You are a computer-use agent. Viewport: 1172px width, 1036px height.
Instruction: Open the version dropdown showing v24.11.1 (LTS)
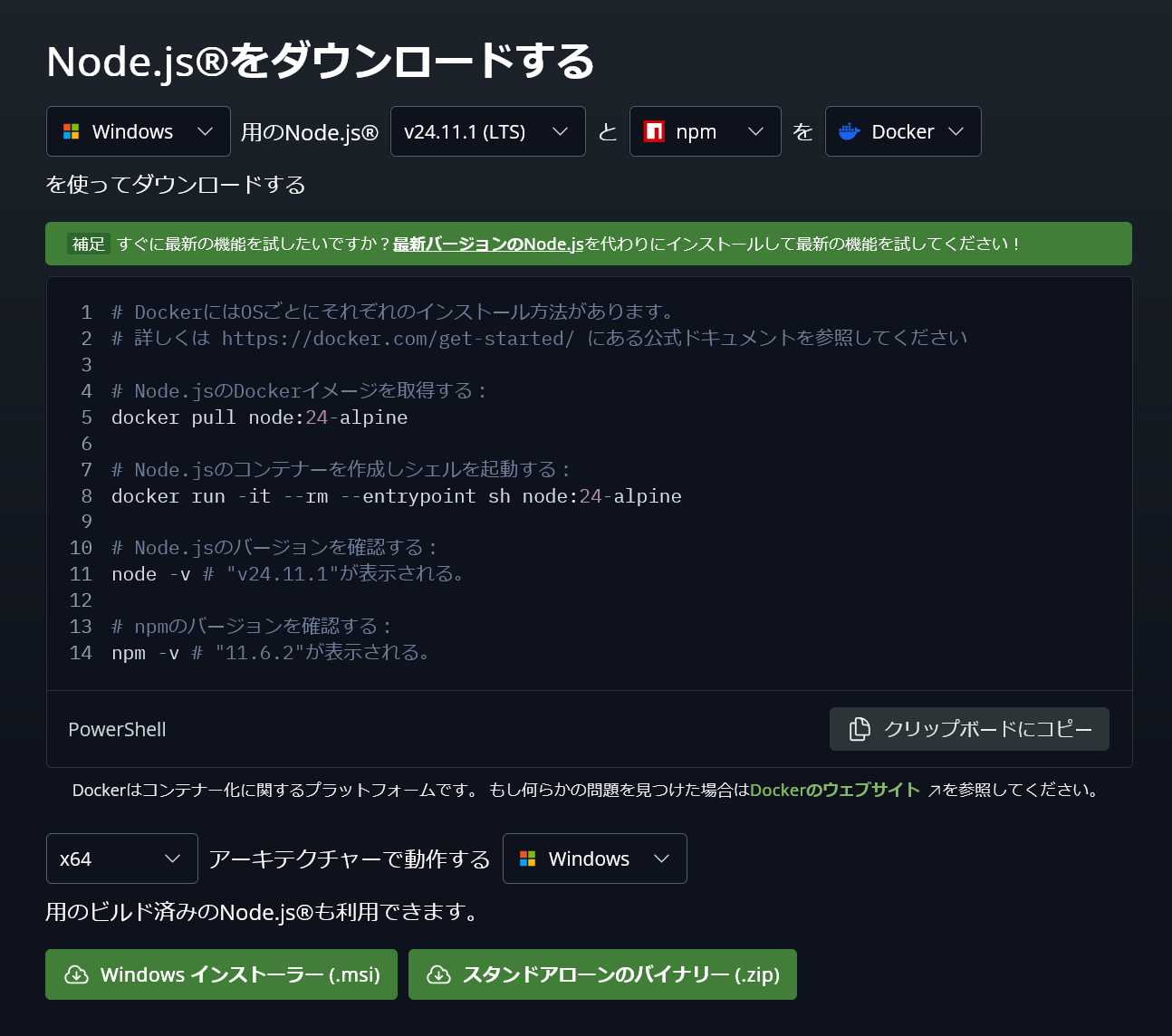(487, 130)
